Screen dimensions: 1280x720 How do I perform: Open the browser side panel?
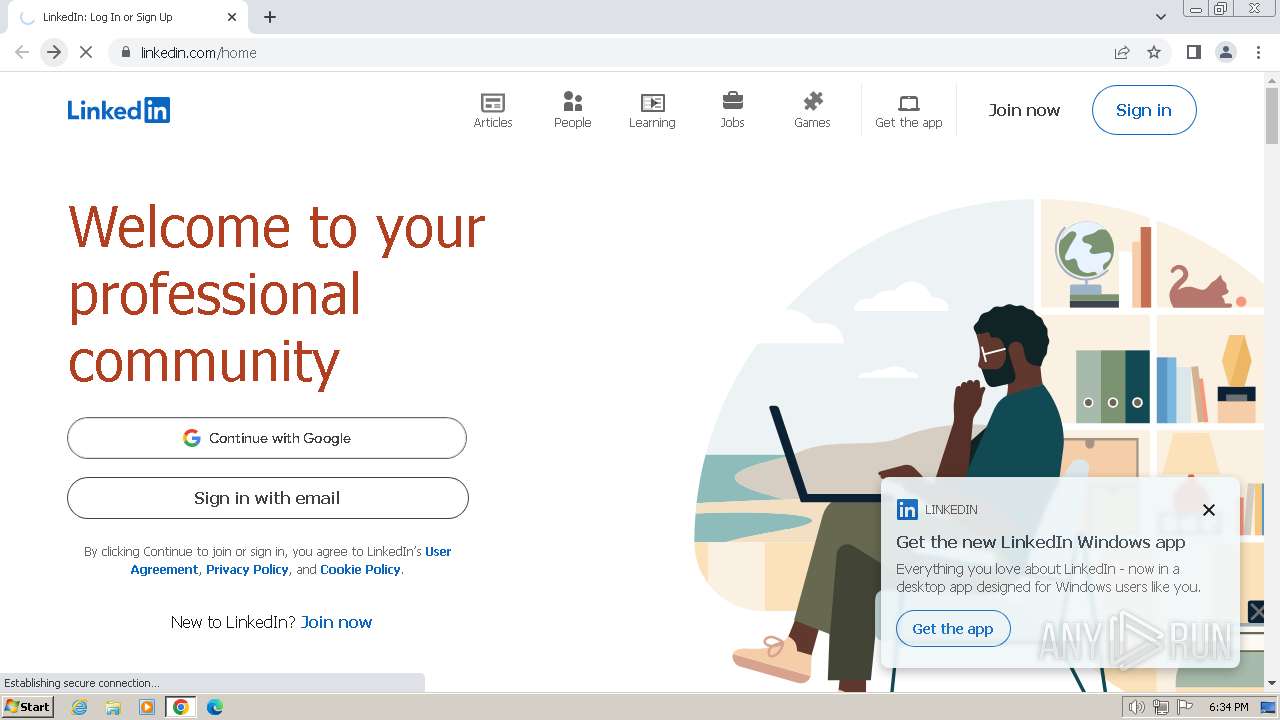tap(1193, 52)
